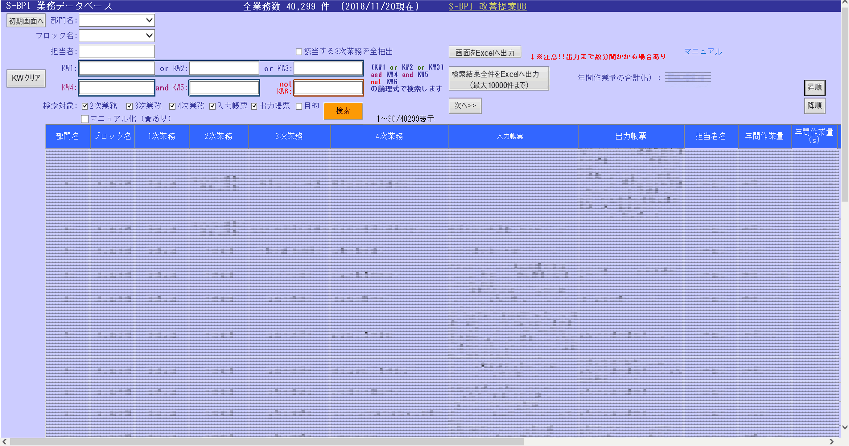Select the 4次業務 column header
The image size is (849, 446).
(389, 136)
